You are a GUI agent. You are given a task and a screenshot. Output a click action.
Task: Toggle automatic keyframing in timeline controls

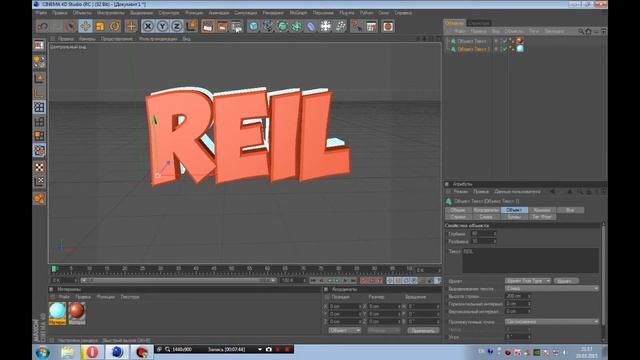tap(371, 280)
